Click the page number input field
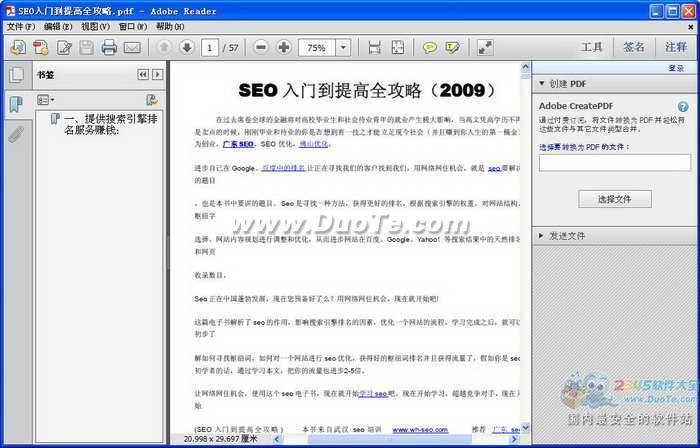 pos(211,47)
